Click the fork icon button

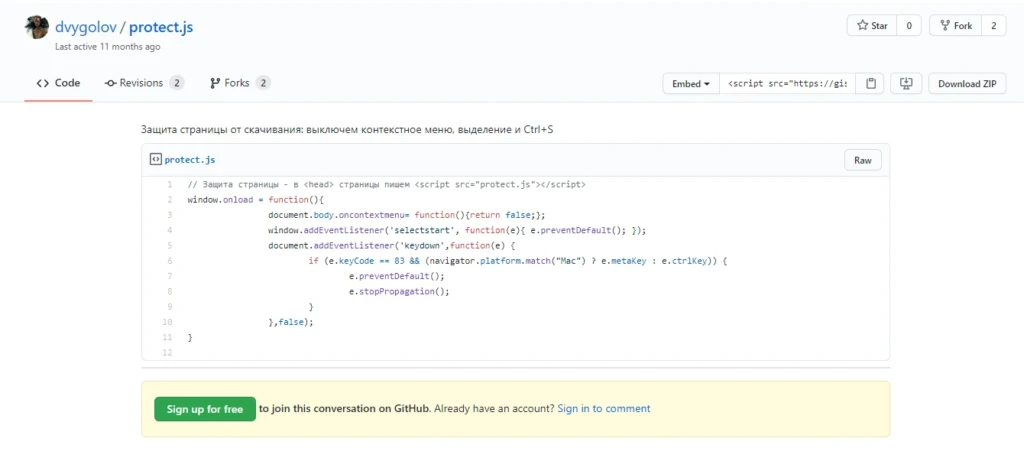tap(944, 26)
